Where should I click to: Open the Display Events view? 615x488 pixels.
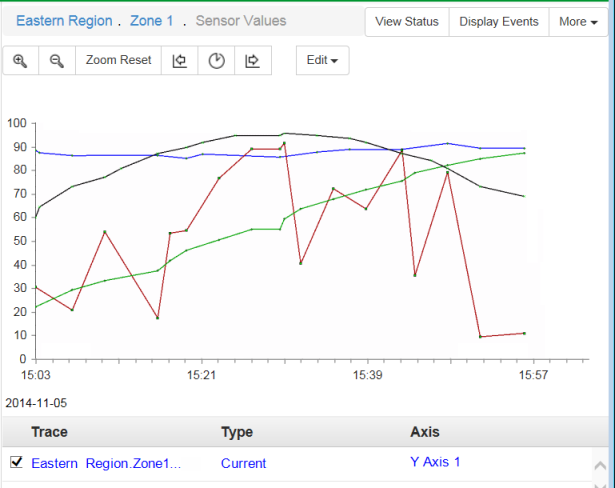pos(499,22)
